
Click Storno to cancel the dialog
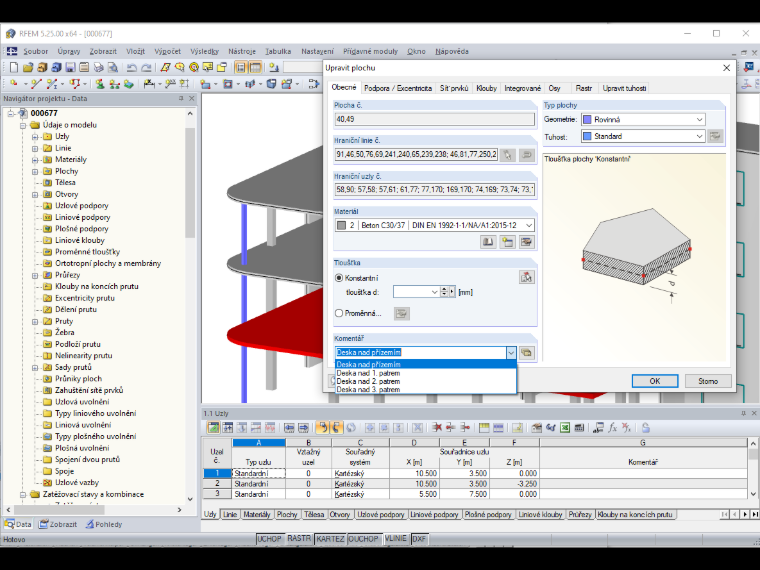pyautogui.click(x=708, y=381)
